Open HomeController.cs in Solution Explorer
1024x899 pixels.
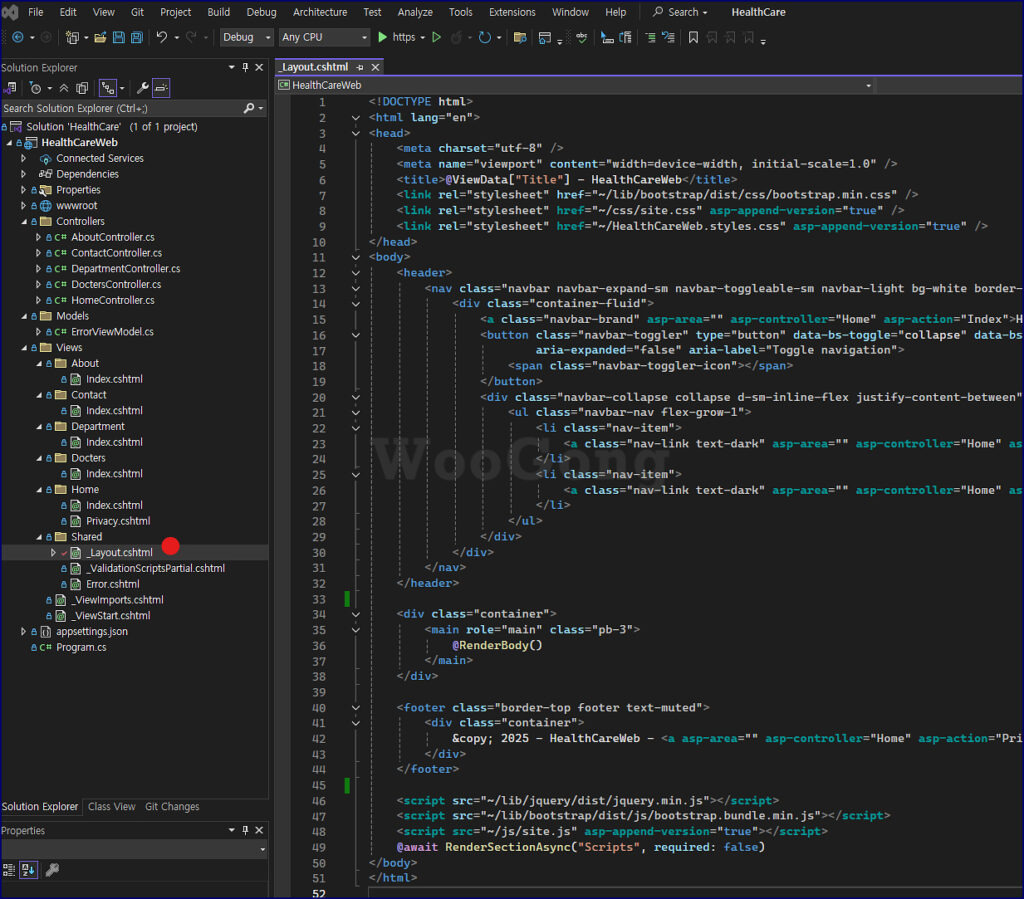click(x=113, y=300)
